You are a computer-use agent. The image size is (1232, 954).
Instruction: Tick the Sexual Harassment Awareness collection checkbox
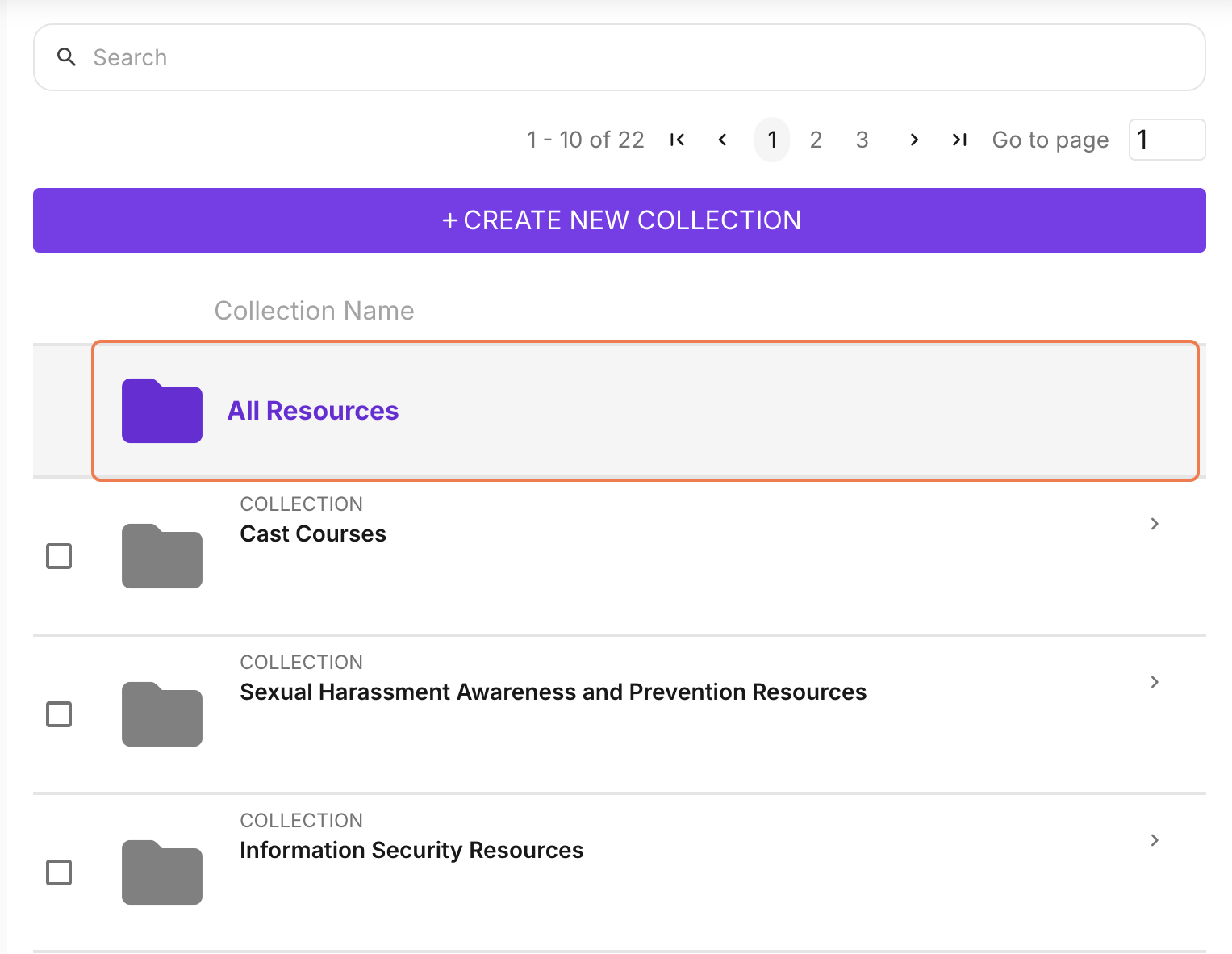click(x=59, y=714)
